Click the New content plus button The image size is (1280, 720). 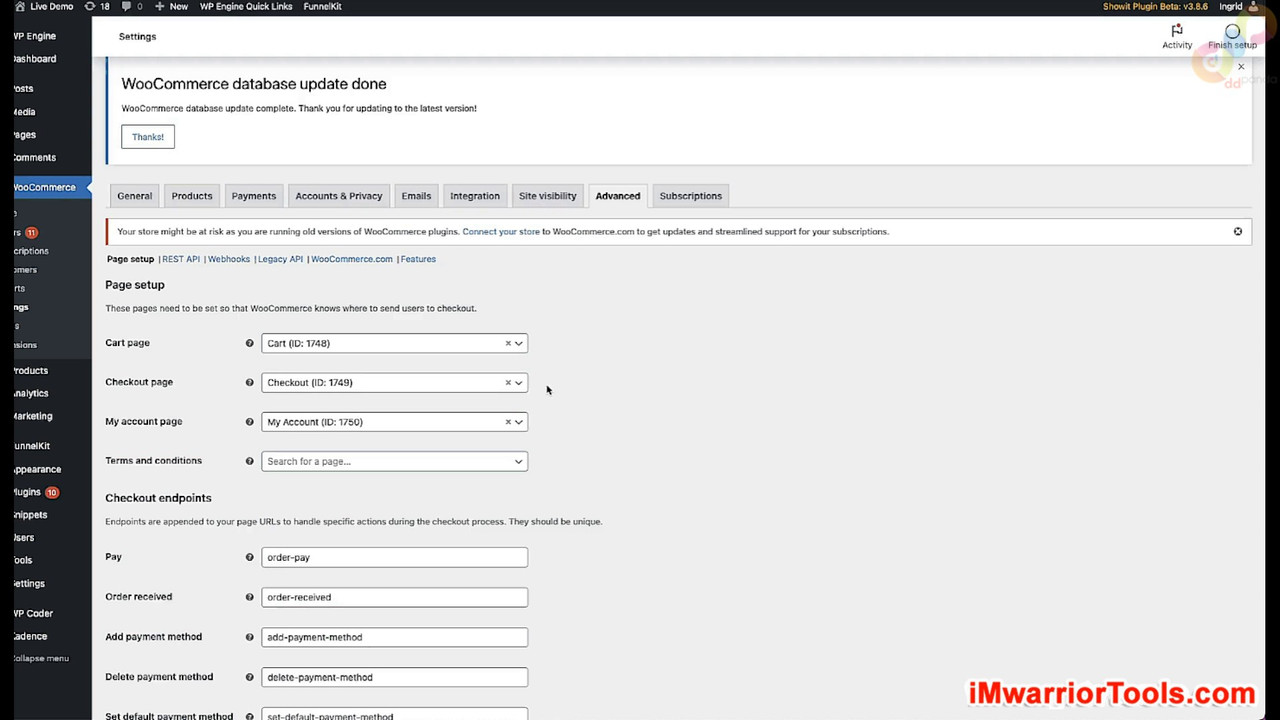pos(171,6)
